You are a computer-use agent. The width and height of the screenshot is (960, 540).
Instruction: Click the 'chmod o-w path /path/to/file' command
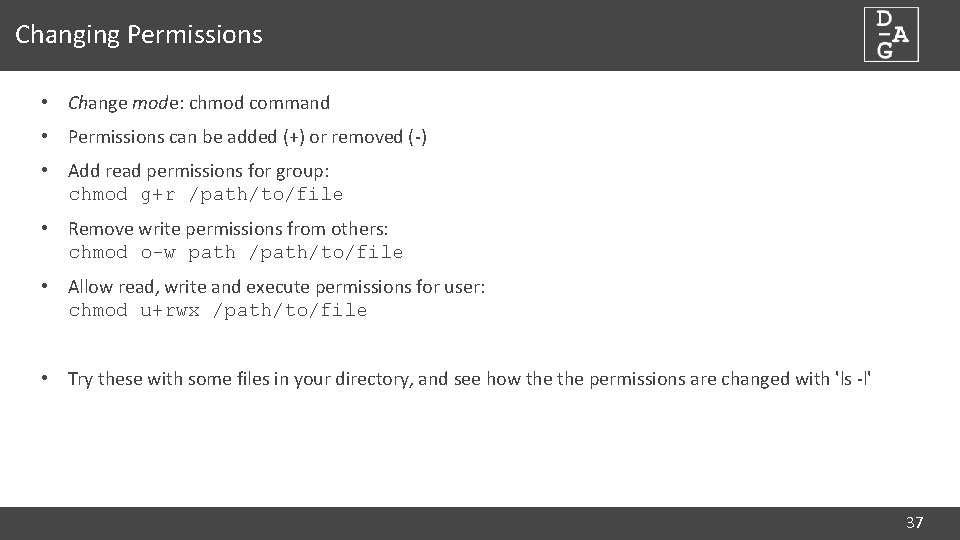(235, 252)
